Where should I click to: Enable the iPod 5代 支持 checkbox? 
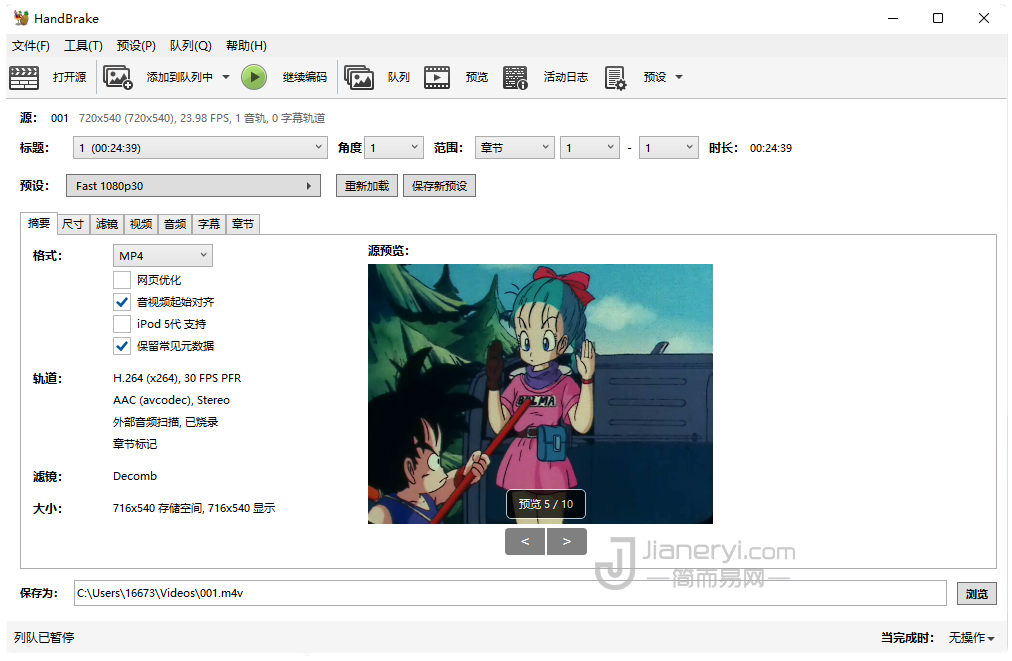[122, 324]
